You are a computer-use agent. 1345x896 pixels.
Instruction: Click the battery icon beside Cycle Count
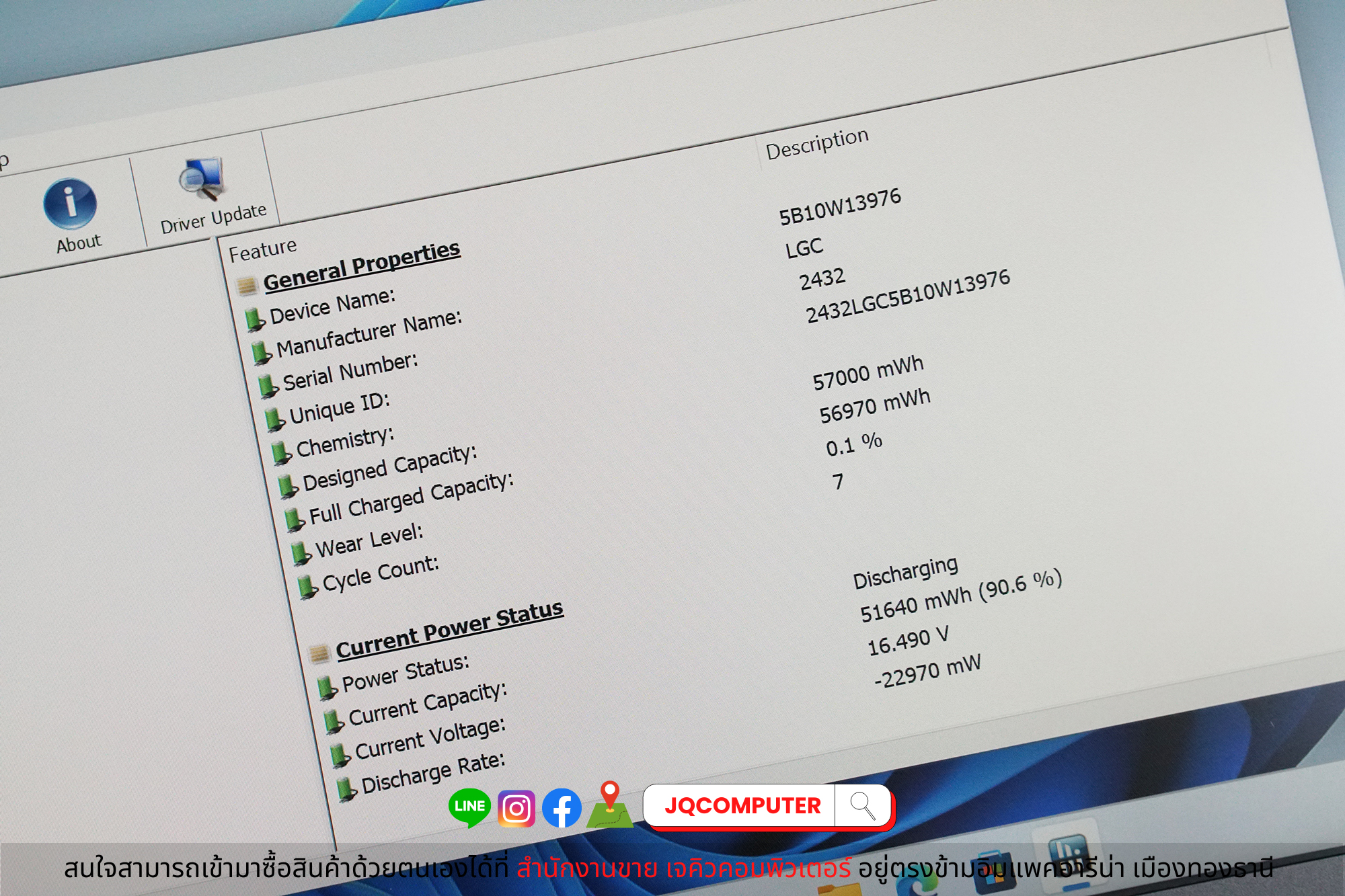[307, 586]
